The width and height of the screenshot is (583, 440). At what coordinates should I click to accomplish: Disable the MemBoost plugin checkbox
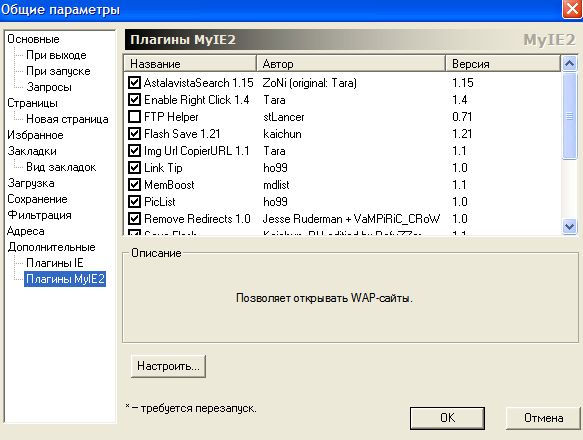pyautogui.click(x=134, y=184)
